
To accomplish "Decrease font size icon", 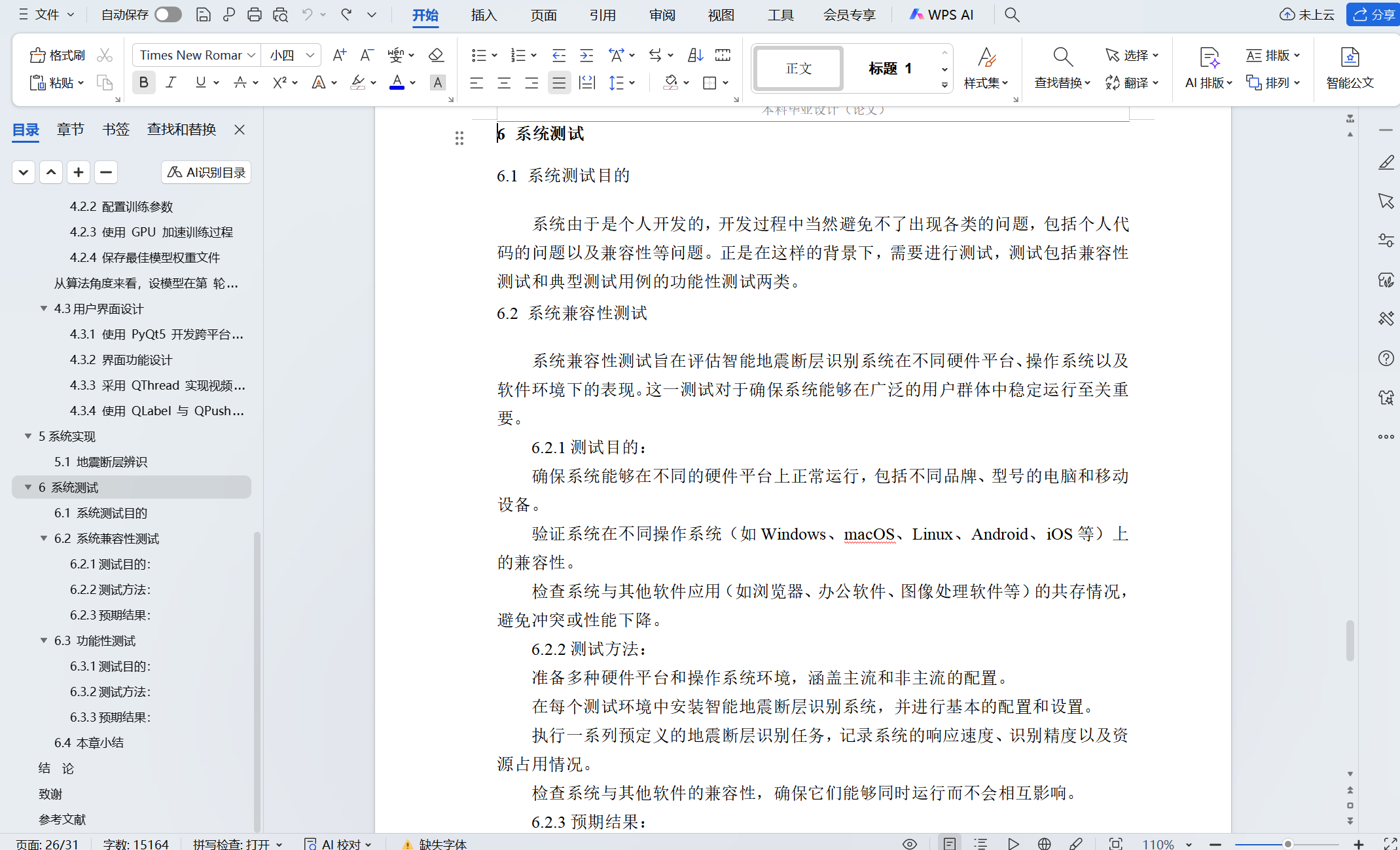I will pos(367,55).
